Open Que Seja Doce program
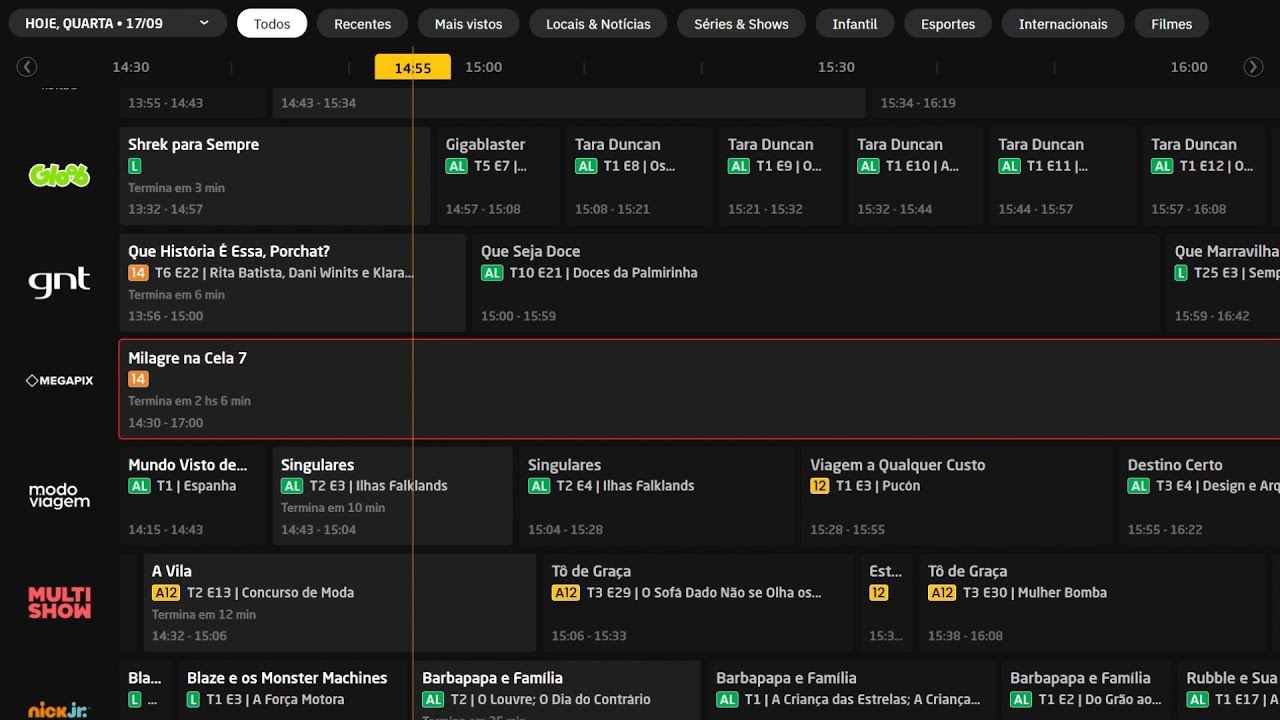The width and height of the screenshot is (1280, 720). tap(816, 283)
